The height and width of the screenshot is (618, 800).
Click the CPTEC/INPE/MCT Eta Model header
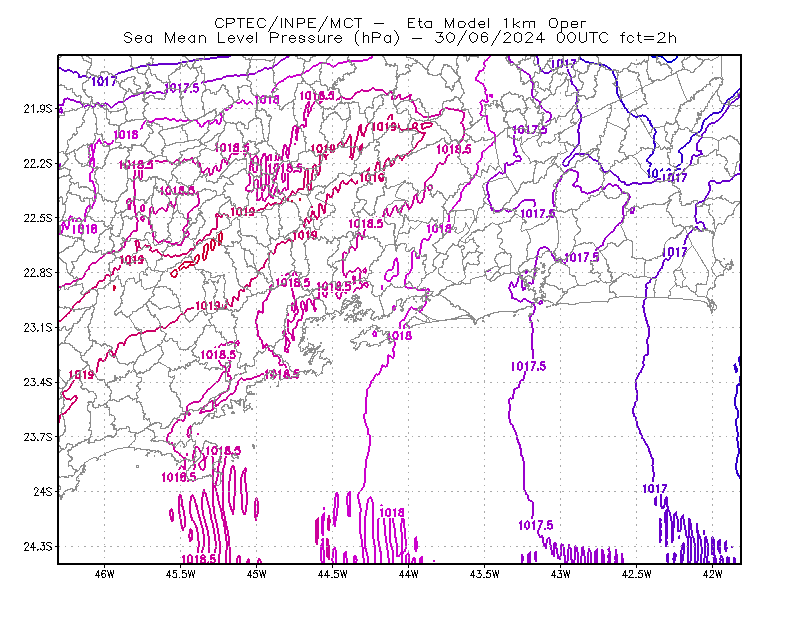pyautogui.click(x=400, y=23)
